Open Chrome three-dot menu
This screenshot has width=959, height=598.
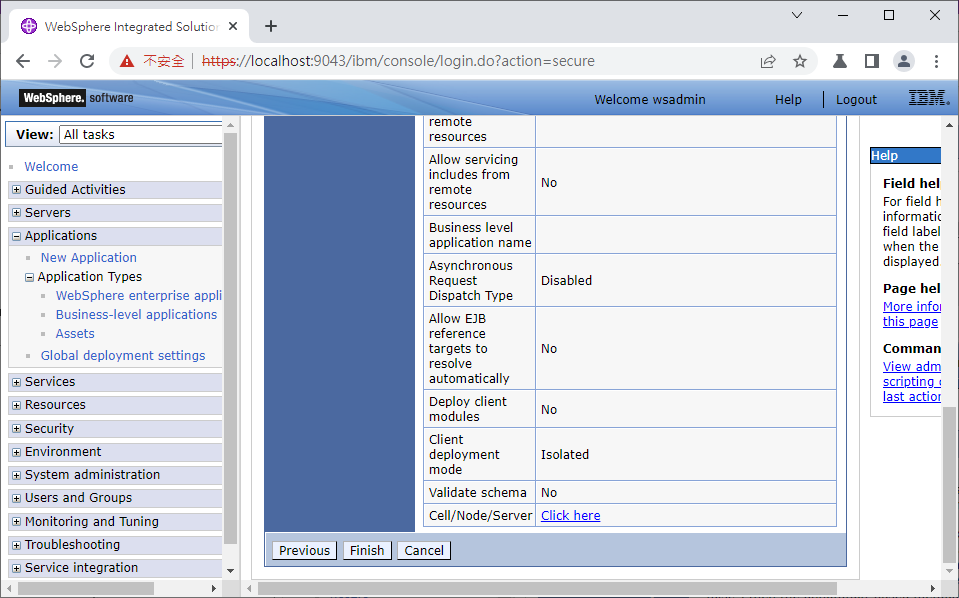[x=936, y=61]
